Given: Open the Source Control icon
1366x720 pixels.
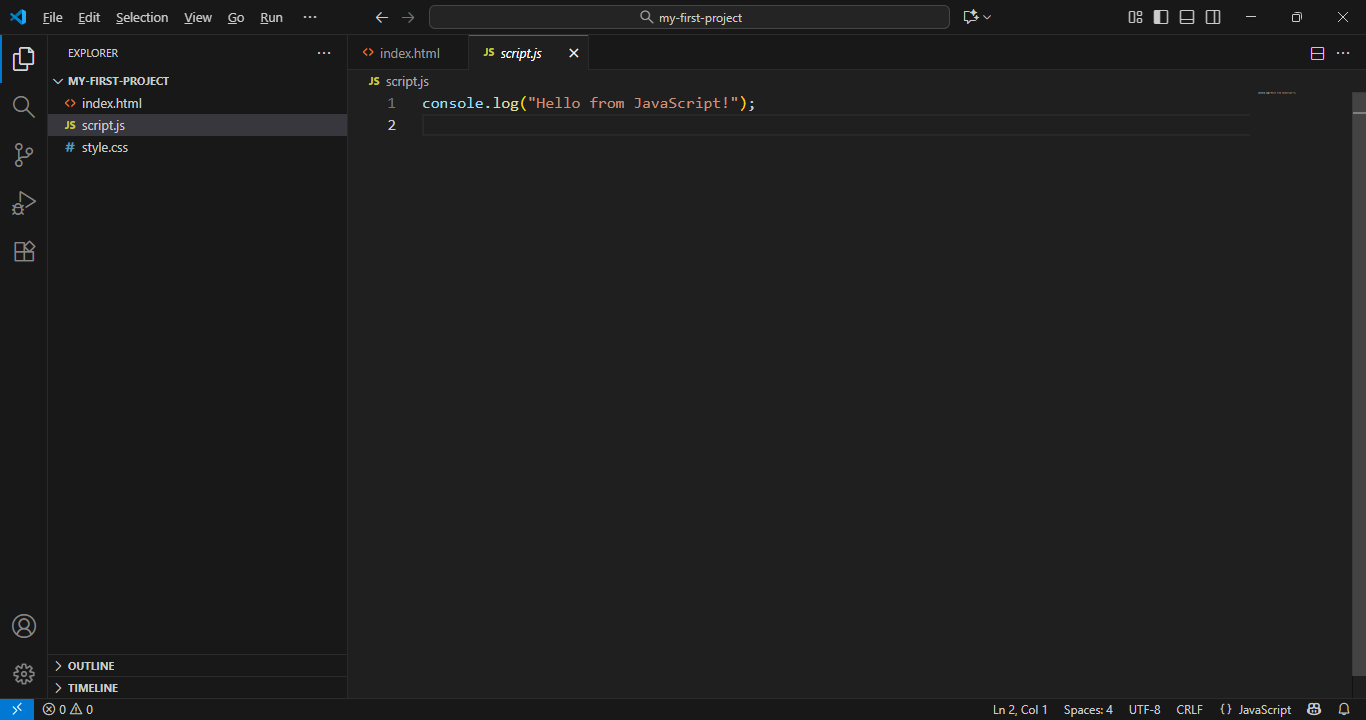Looking at the screenshot, I should [x=23, y=155].
